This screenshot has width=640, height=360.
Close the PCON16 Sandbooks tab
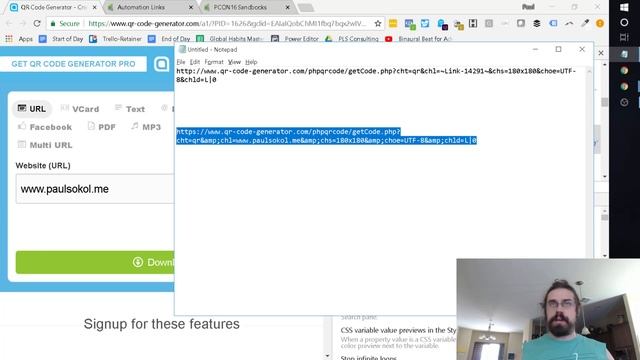click(x=287, y=7)
